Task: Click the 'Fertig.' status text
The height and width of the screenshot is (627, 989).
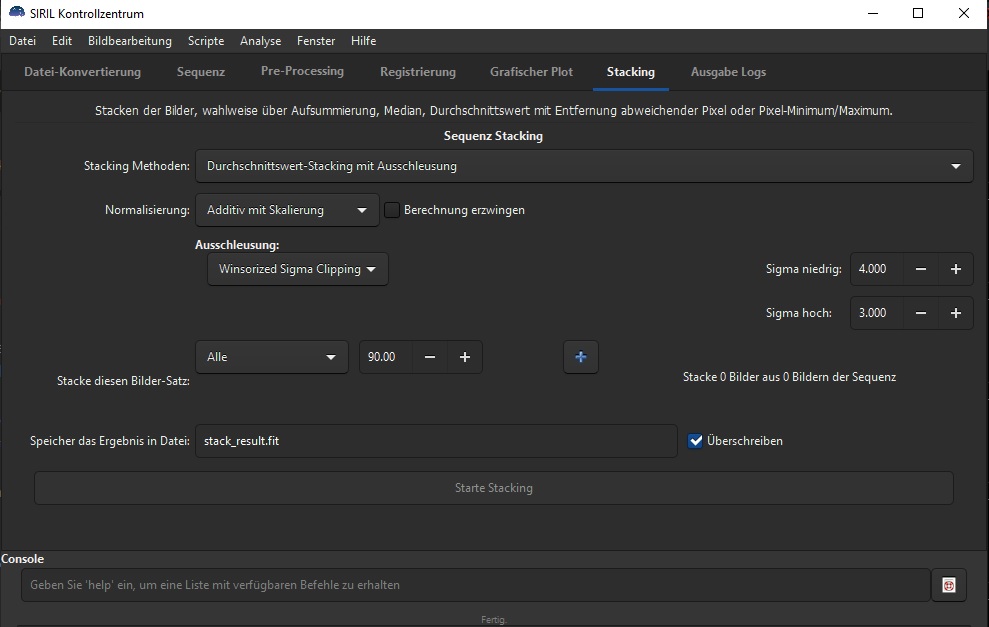Action: pyautogui.click(x=494, y=620)
